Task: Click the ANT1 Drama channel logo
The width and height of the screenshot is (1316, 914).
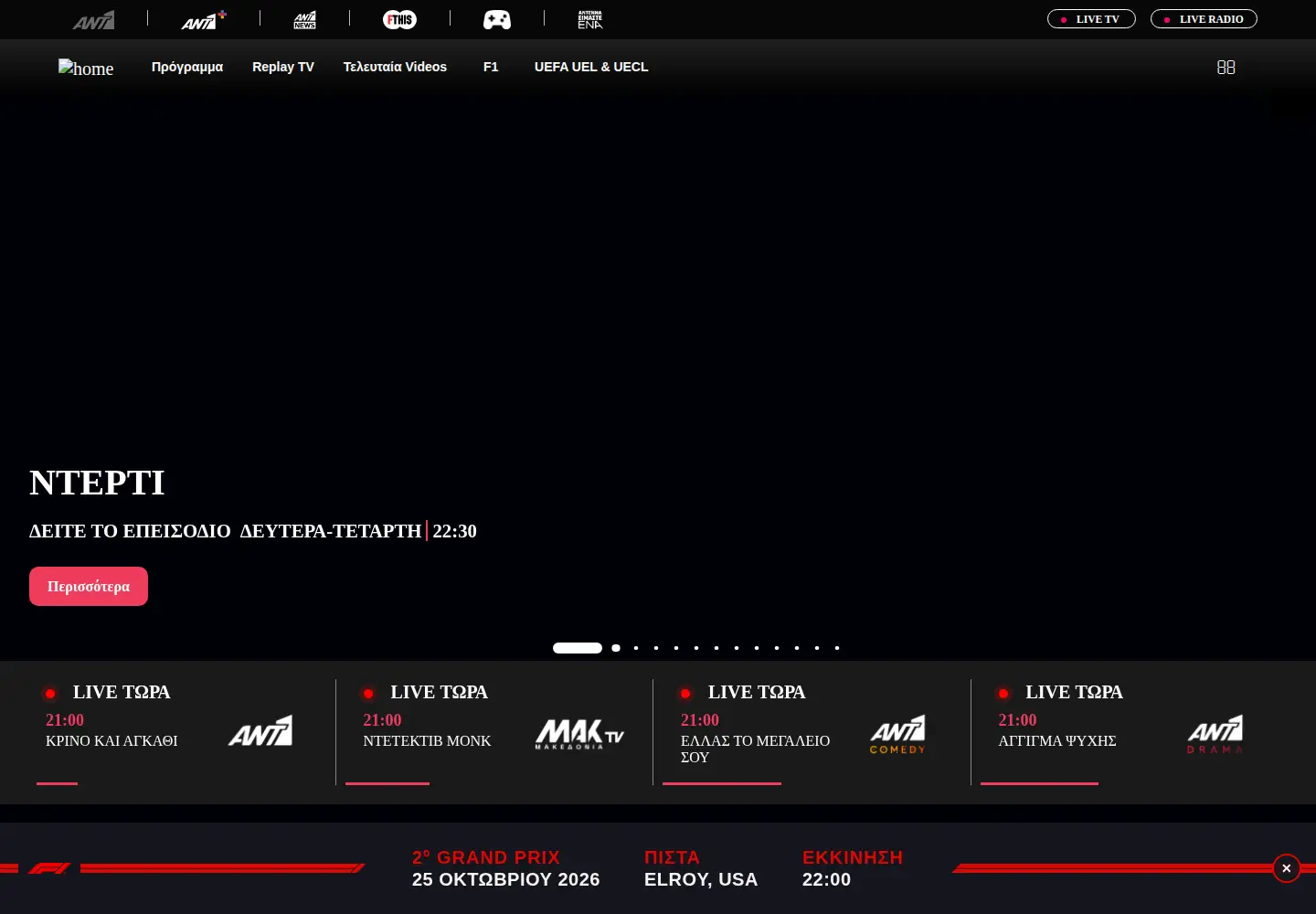Action: click(1215, 734)
